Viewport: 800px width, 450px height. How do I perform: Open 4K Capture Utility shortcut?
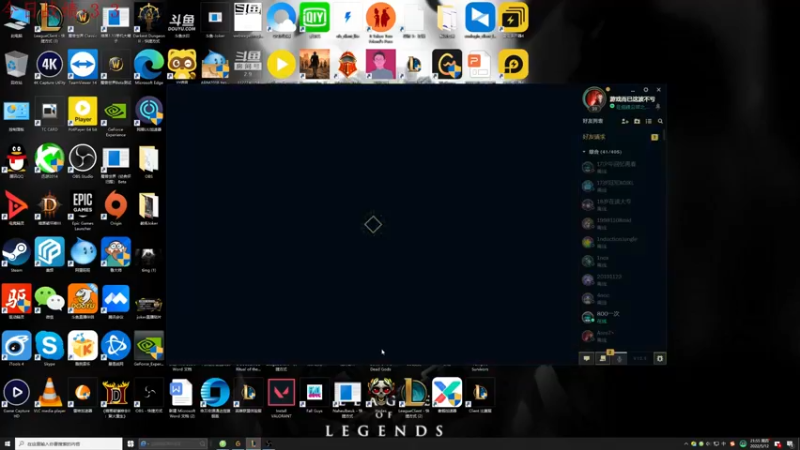49,65
